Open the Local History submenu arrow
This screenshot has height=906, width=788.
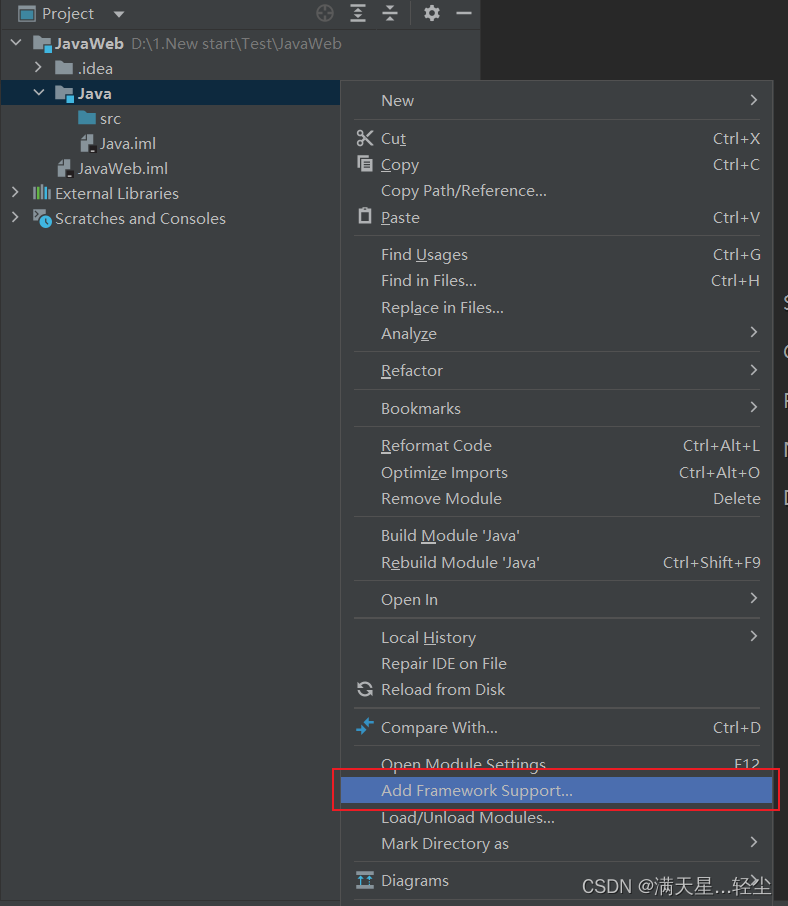[x=753, y=636]
